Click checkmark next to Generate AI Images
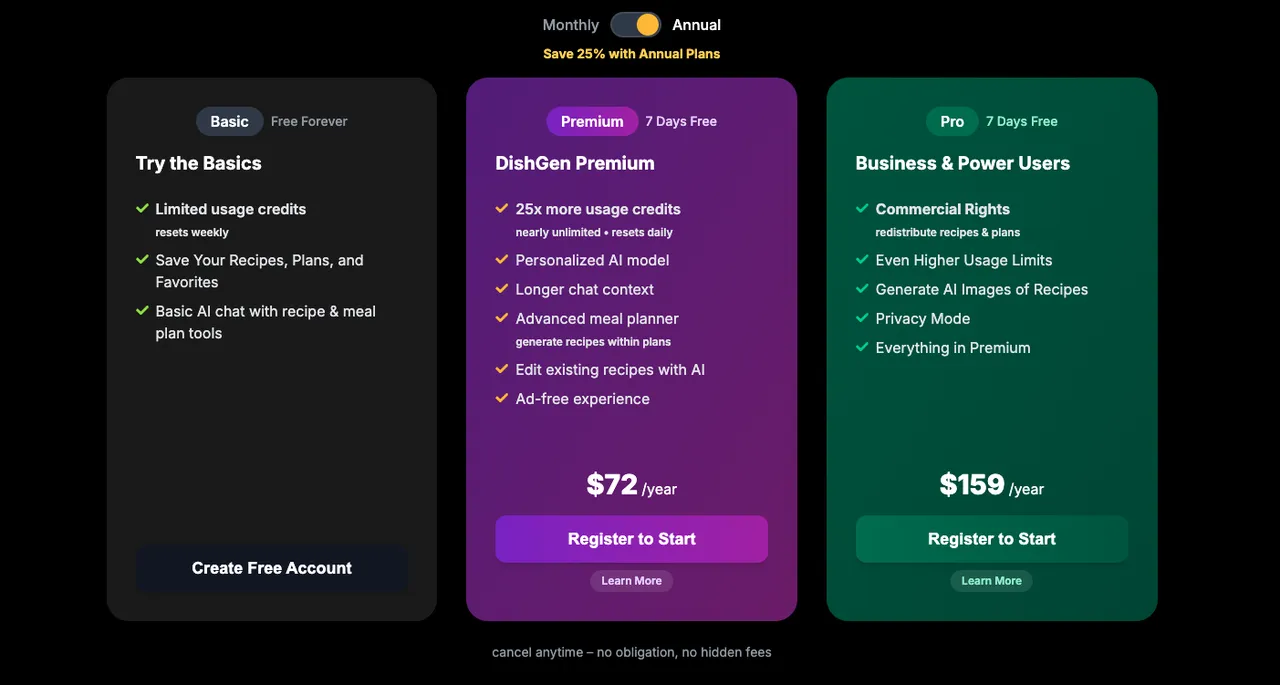The height and width of the screenshot is (685, 1280). [x=862, y=289]
